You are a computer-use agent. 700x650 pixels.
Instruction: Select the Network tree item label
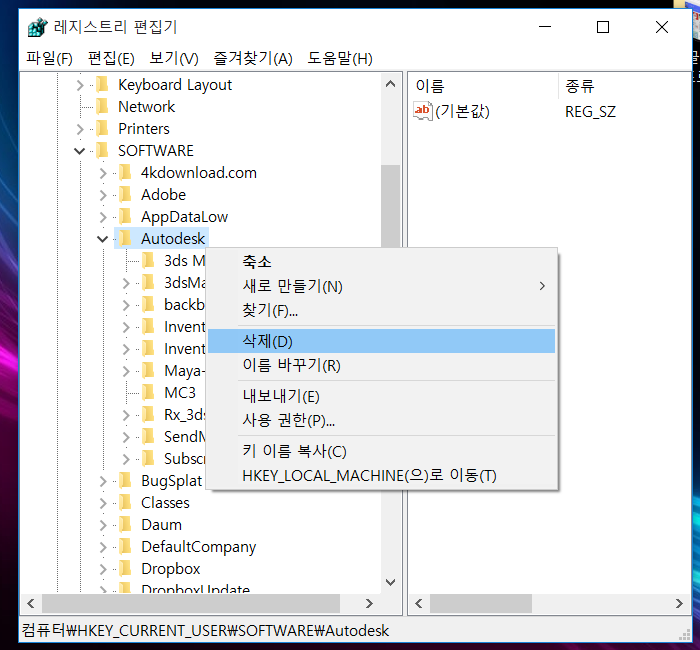pyautogui.click(x=146, y=107)
